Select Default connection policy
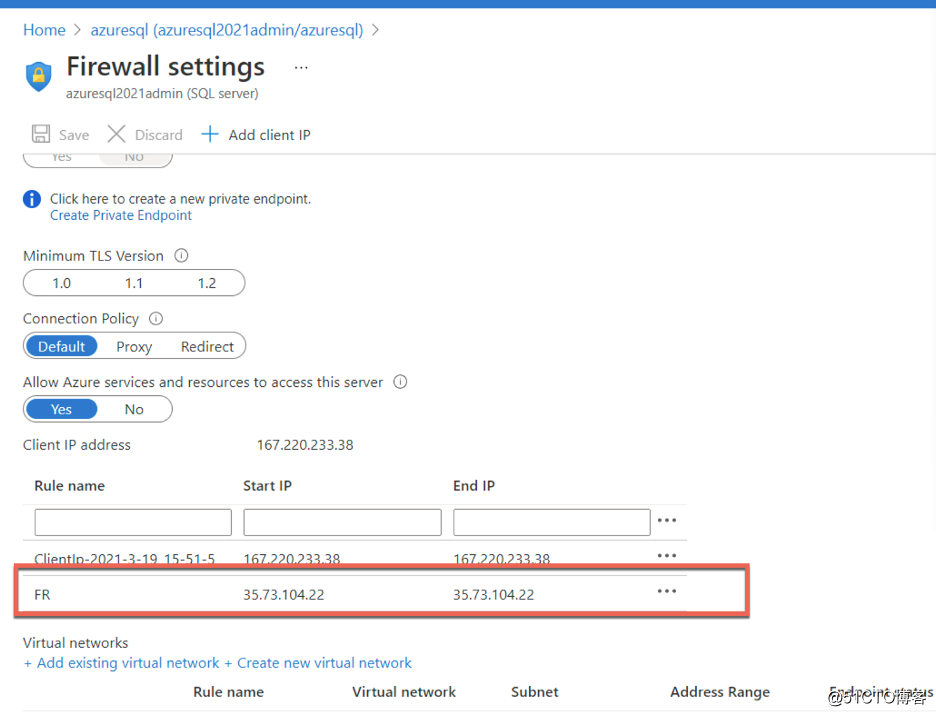This screenshot has width=936, height=716. 61,346
